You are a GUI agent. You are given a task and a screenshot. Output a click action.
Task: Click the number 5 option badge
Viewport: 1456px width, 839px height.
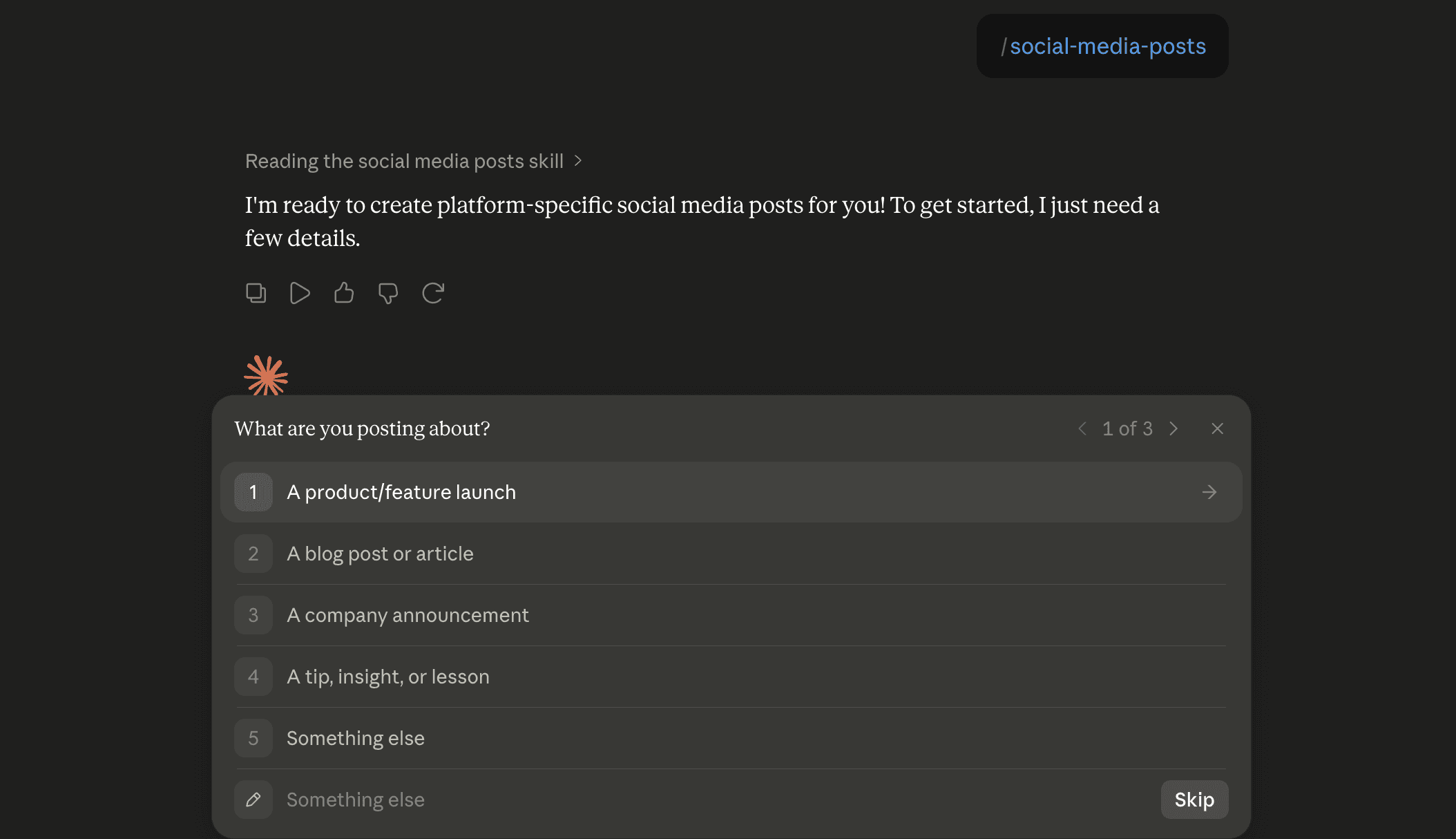(x=253, y=738)
